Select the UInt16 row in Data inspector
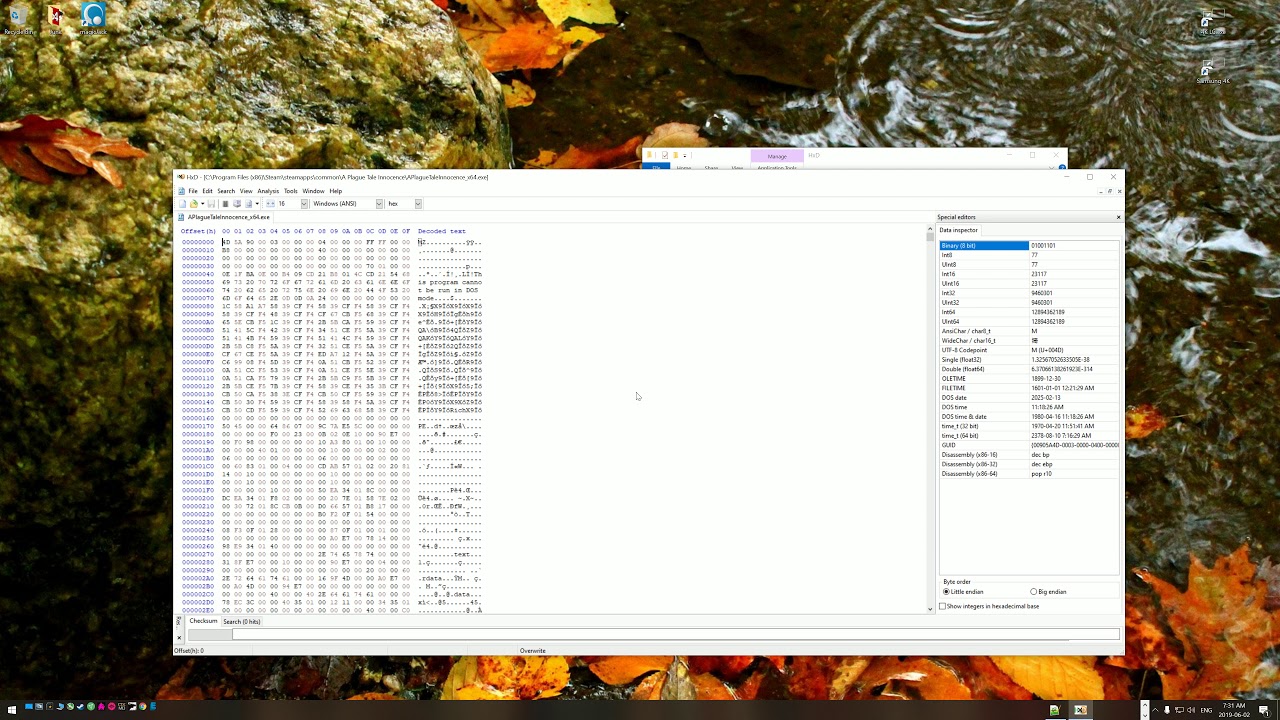 click(x=1029, y=283)
